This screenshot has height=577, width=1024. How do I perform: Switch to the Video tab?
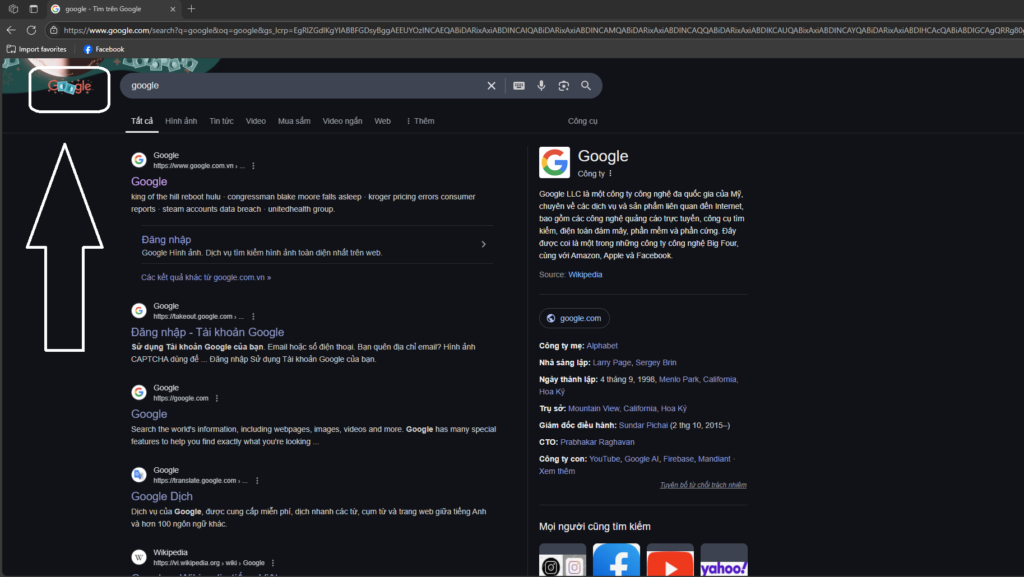[x=255, y=121]
